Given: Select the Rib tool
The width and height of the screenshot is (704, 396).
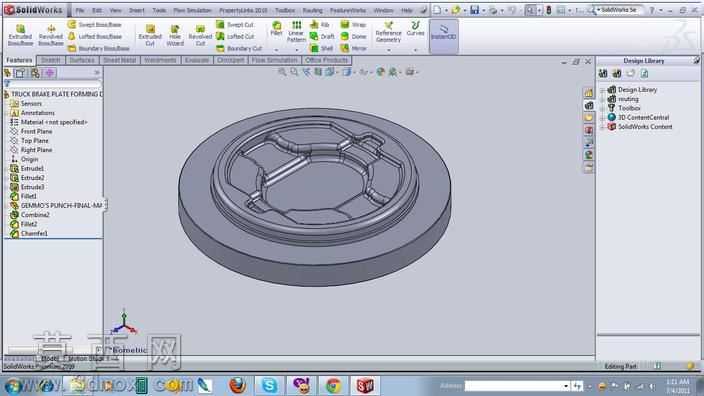Looking at the screenshot, I should (x=320, y=25).
